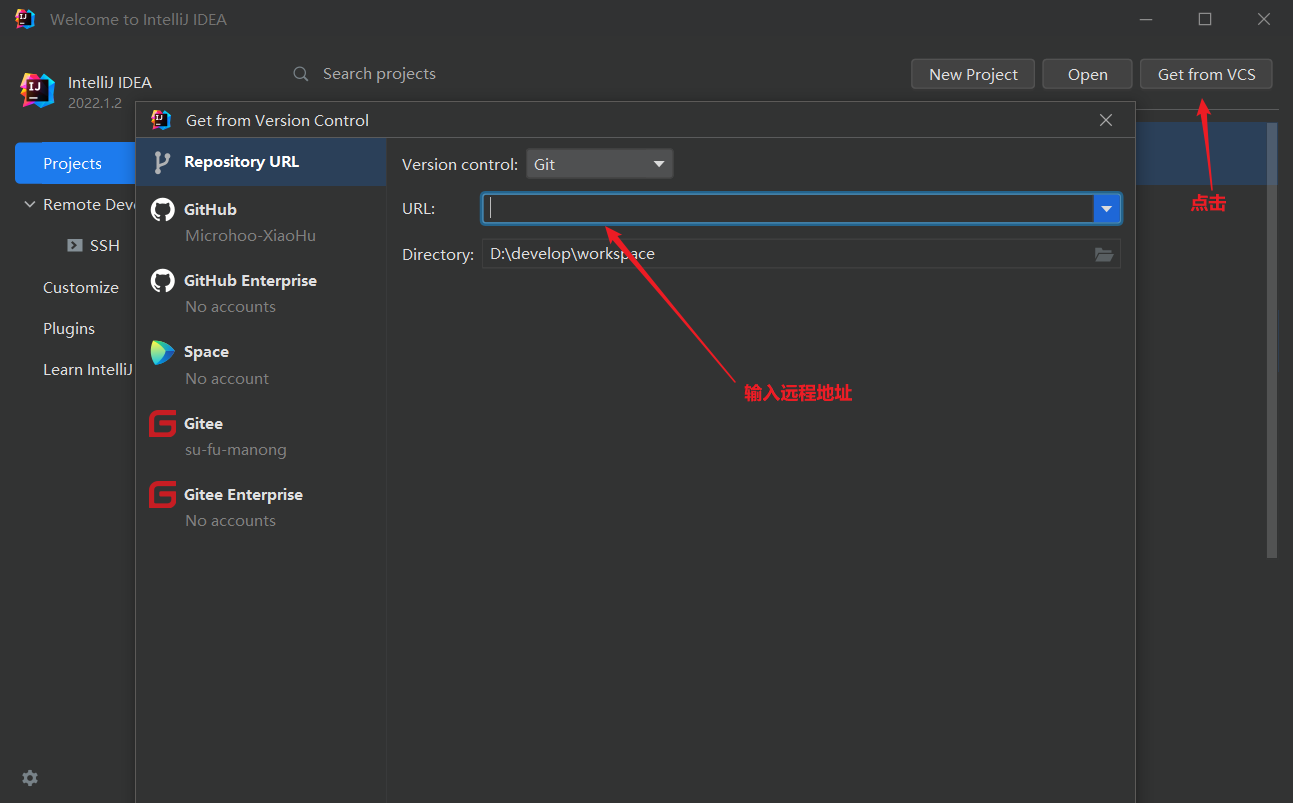Minimize the IntelliJ IDEA welcome window
This screenshot has width=1293, height=803.
[x=1146, y=19]
